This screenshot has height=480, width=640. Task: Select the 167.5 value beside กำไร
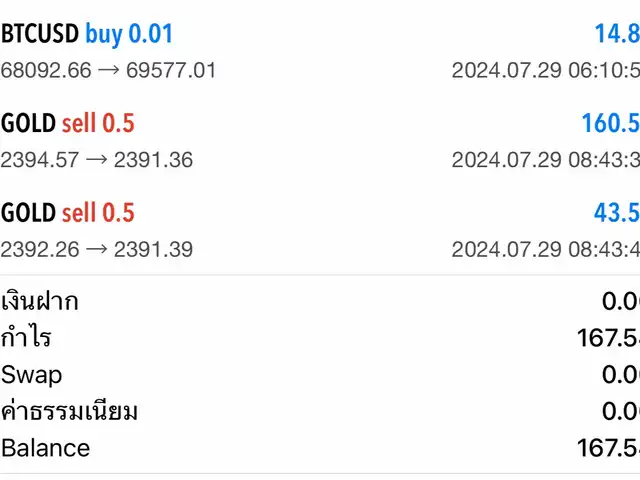[x=608, y=338]
